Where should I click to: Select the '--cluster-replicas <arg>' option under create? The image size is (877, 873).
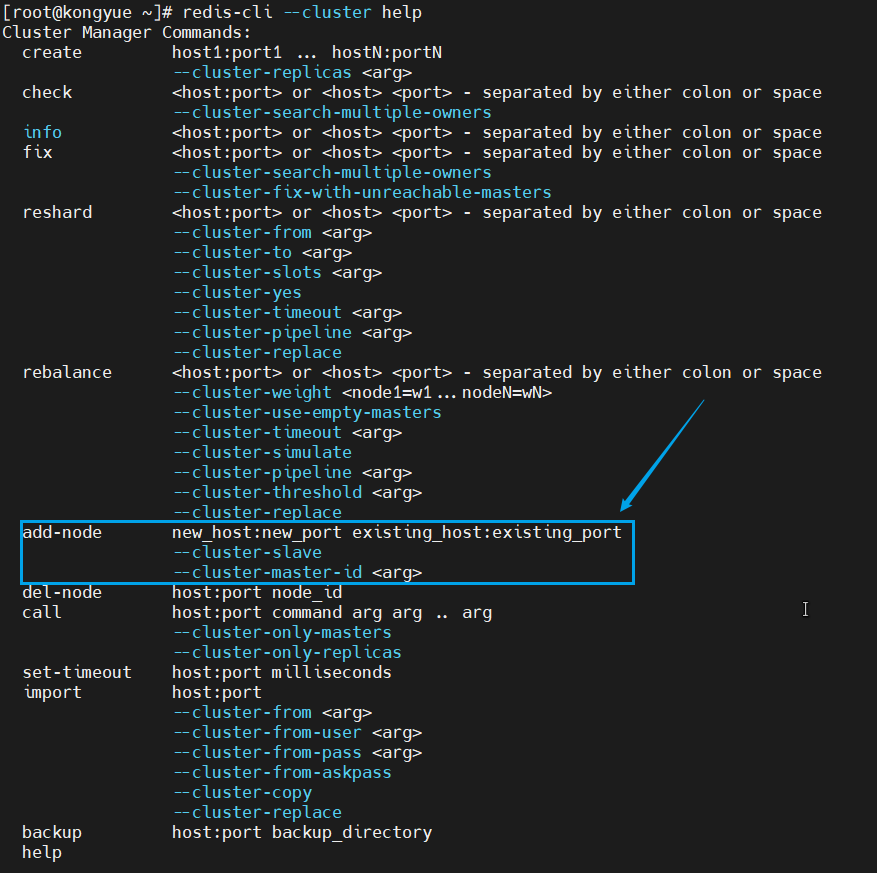(292, 73)
